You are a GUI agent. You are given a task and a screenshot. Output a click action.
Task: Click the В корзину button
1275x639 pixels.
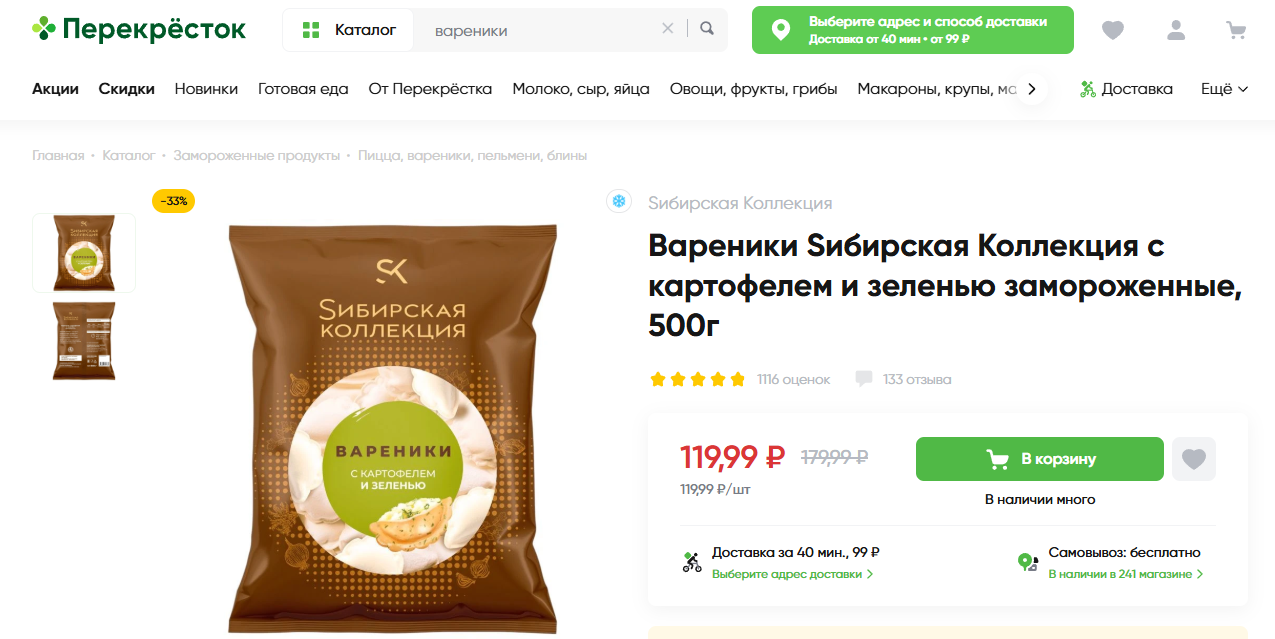click(x=1040, y=459)
